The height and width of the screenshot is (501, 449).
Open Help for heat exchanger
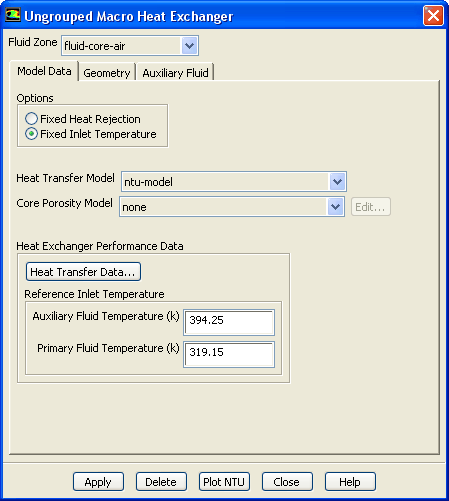click(350, 482)
